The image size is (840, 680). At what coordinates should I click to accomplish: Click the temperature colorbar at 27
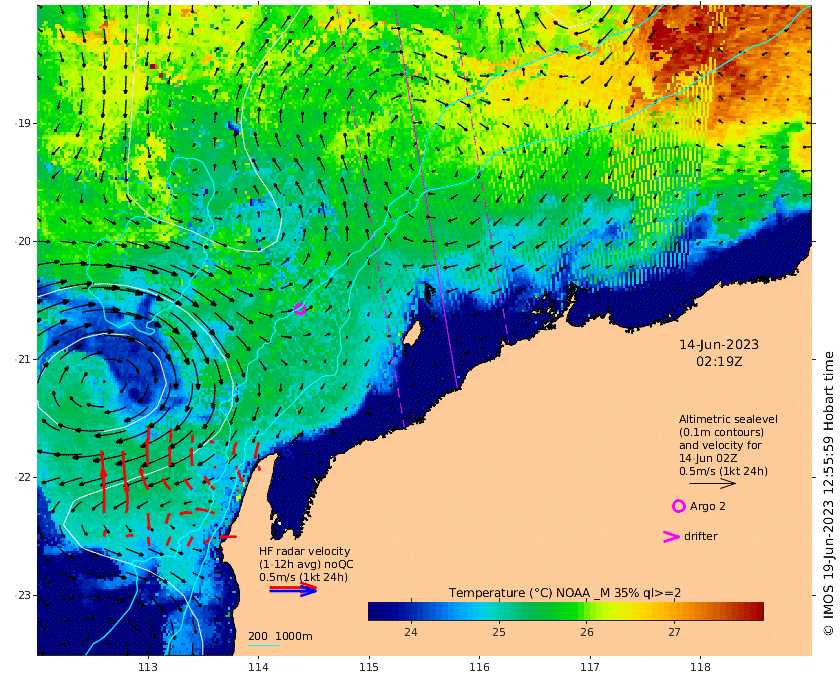coord(674,611)
